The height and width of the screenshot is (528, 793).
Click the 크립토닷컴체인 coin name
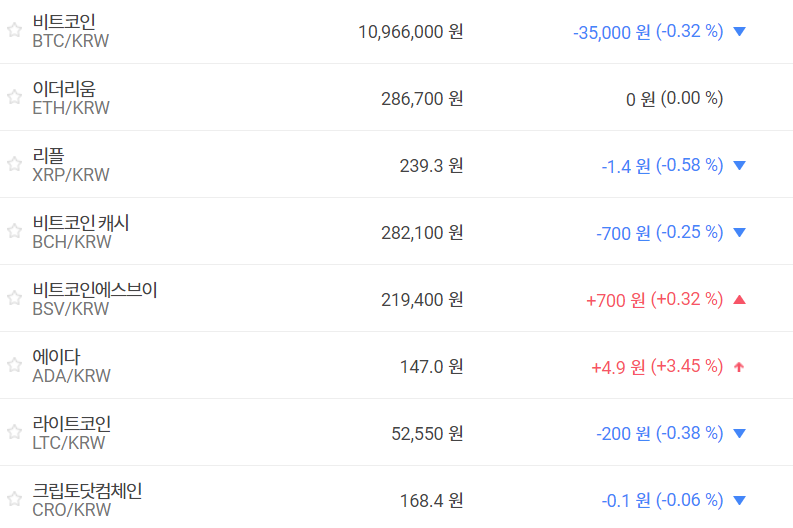point(87,491)
